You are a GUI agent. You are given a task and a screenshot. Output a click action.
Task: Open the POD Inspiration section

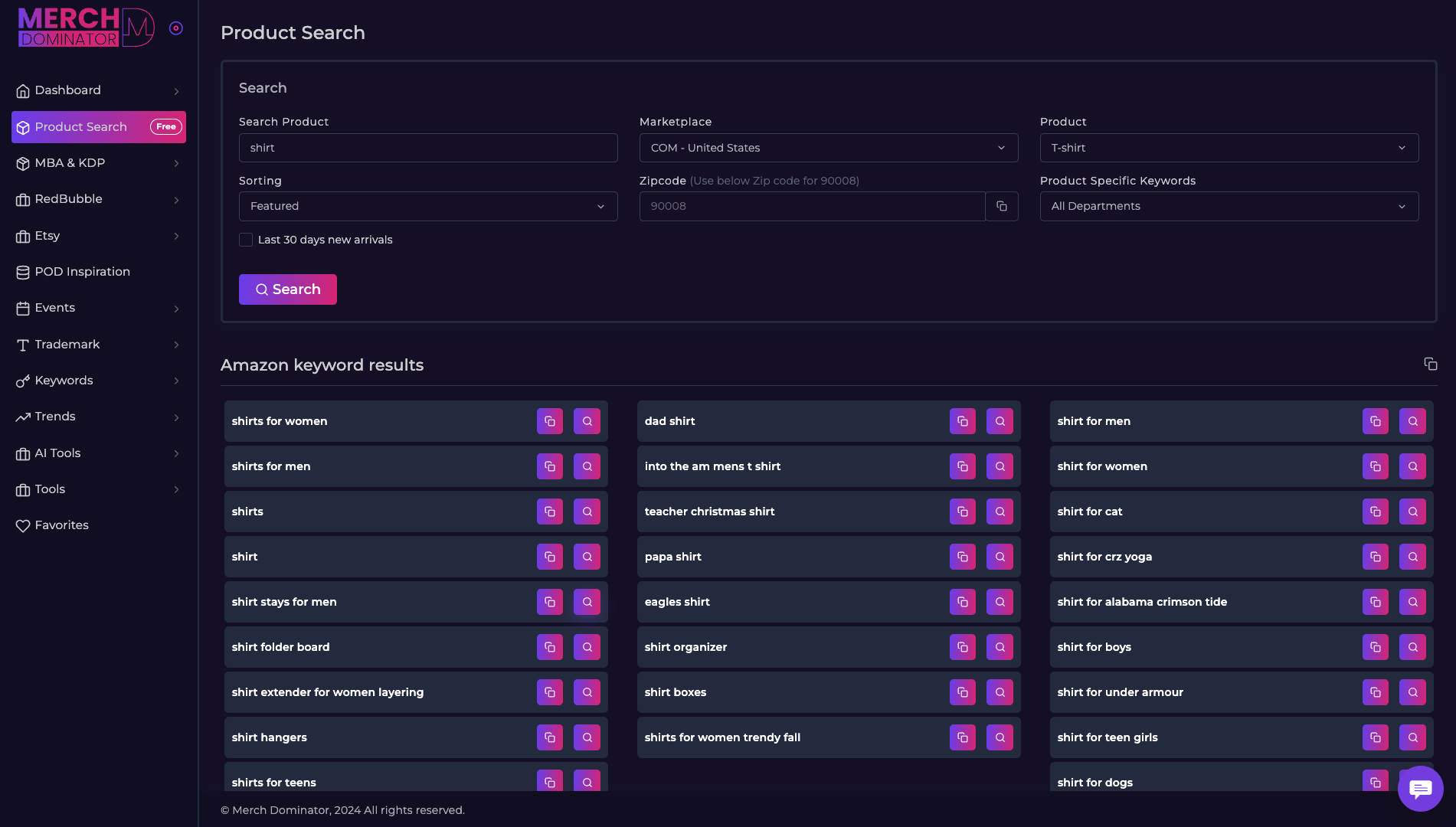(82, 271)
